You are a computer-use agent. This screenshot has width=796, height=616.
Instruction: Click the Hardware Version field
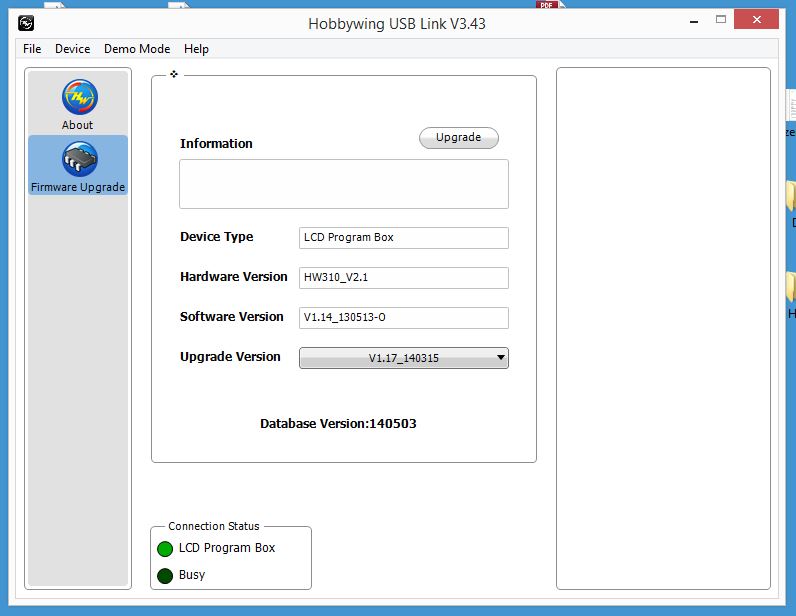click(404, 278)
